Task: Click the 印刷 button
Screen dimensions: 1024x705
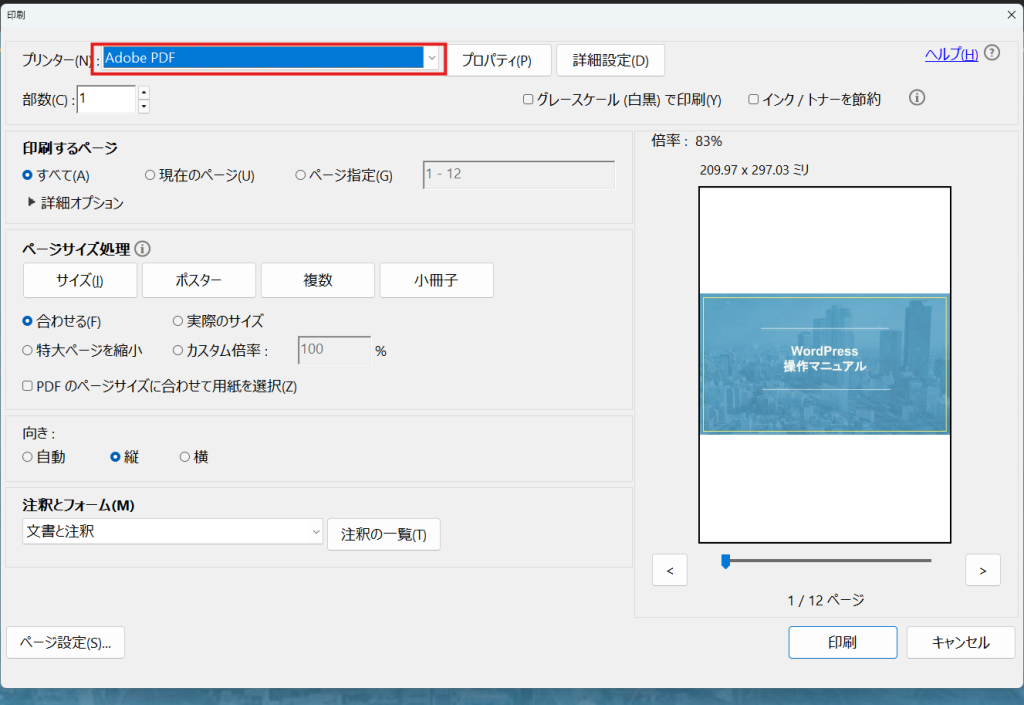Action: coord(842,642)
